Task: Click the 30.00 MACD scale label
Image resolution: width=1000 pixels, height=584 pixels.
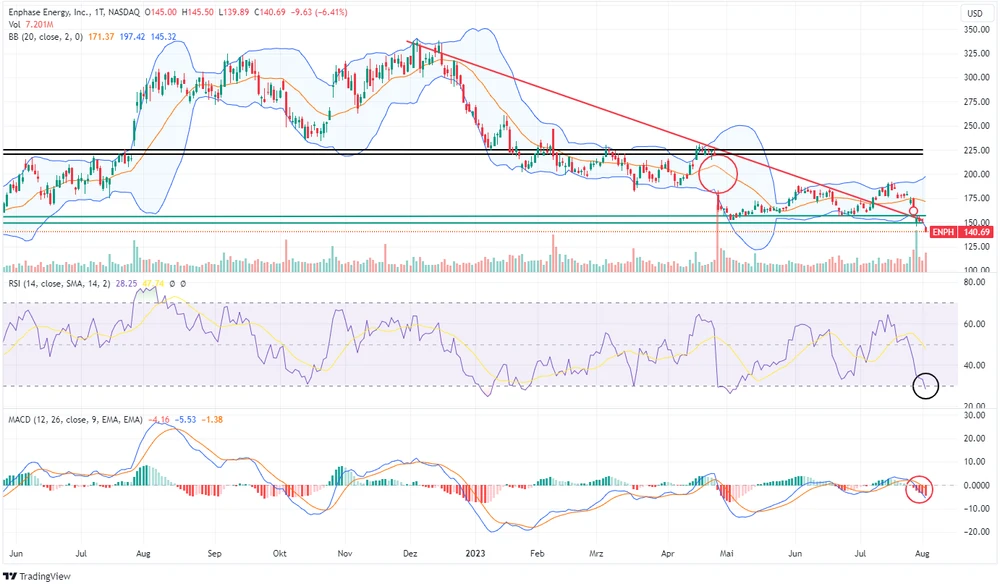Action: tap(977, 438)
